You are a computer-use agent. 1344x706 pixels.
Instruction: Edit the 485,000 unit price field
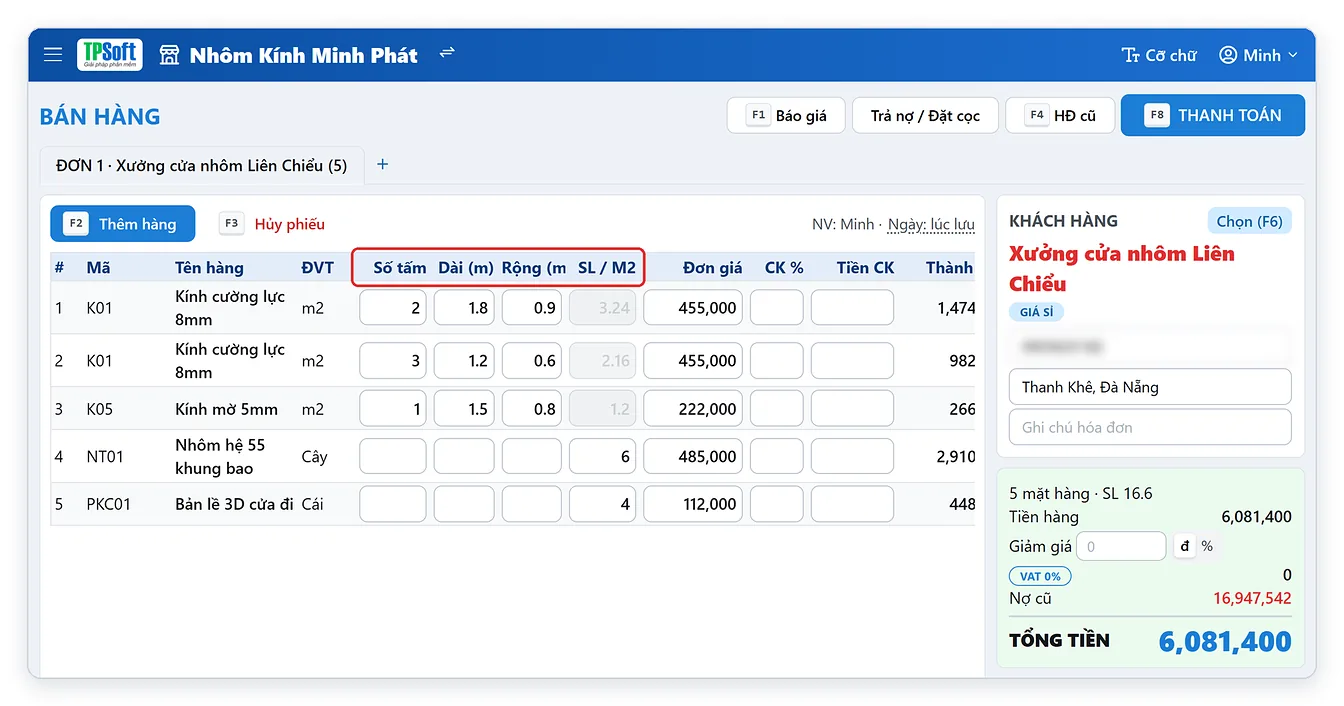click(693, 457)
